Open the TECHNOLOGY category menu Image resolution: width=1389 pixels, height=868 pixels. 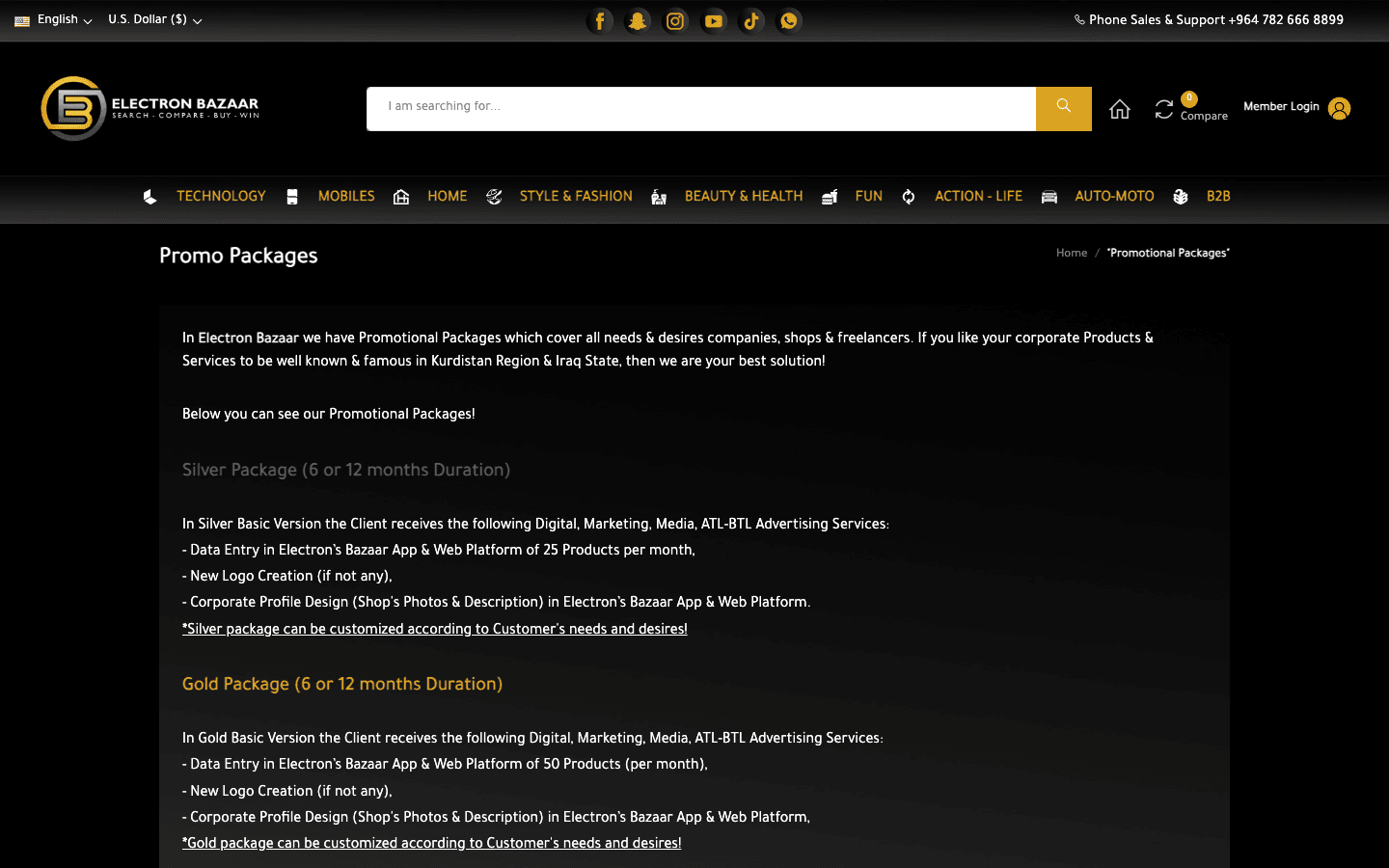(221, 196)
